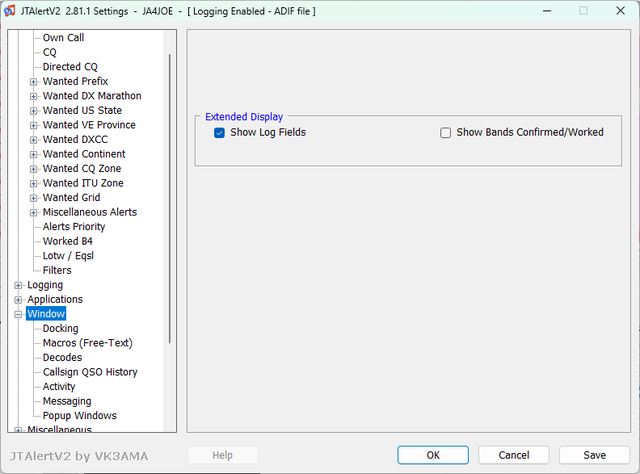Select Wanted VE Province label

pos(89,125)
